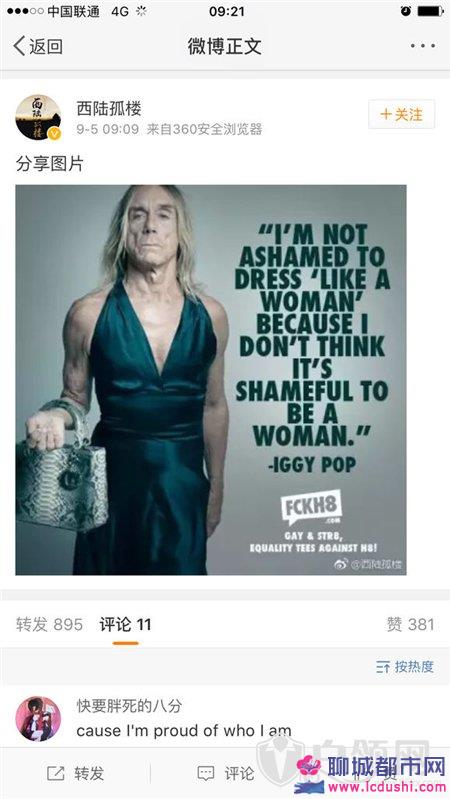Open commenter 快要胖死的八分's avatar
The image size is (450, 799).
[38, 718]
